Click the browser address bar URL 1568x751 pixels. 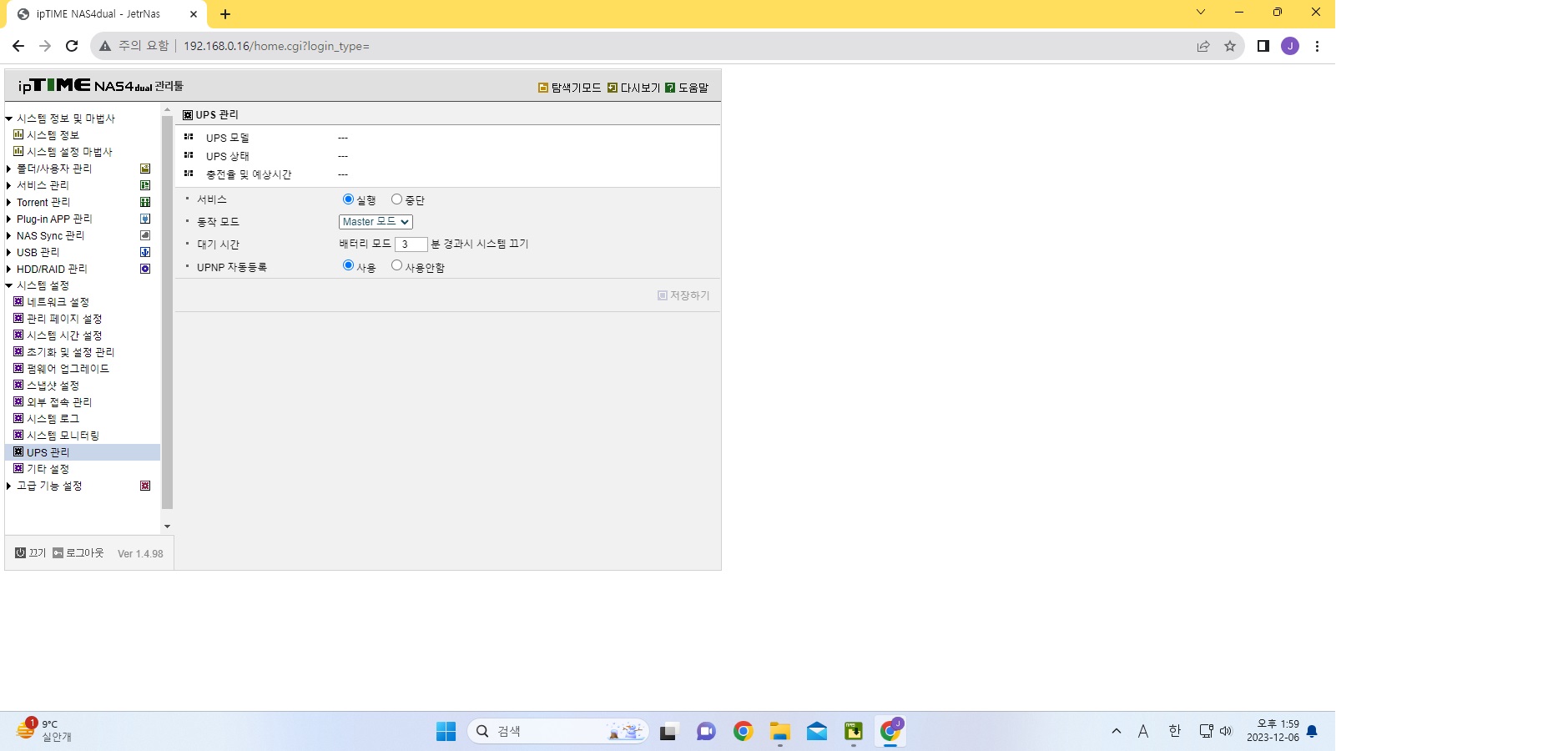(x=276, y=46)
